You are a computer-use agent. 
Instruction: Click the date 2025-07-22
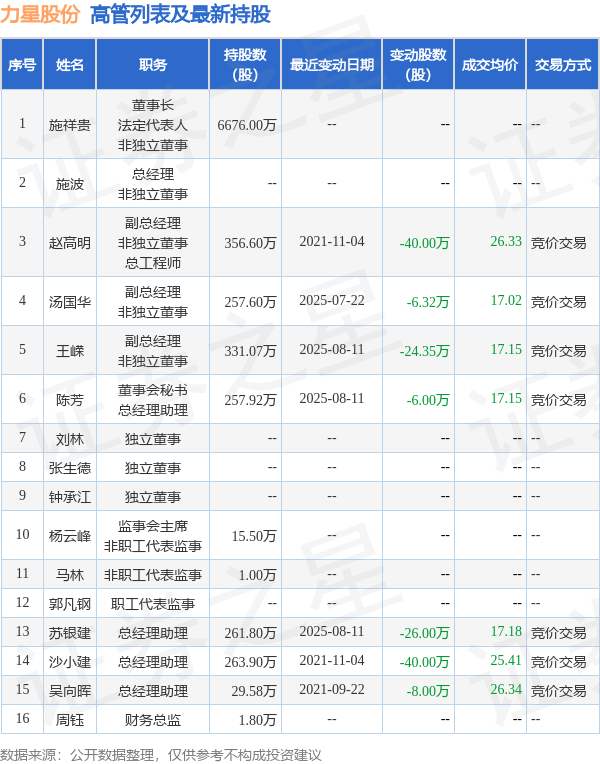(331, 300)
